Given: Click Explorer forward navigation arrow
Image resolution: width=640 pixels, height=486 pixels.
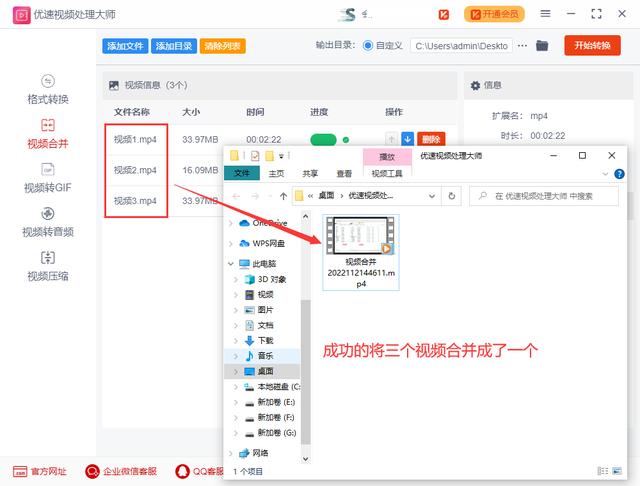Looking at the screenshot, I should pyautogui.click(x=255, y=196).
